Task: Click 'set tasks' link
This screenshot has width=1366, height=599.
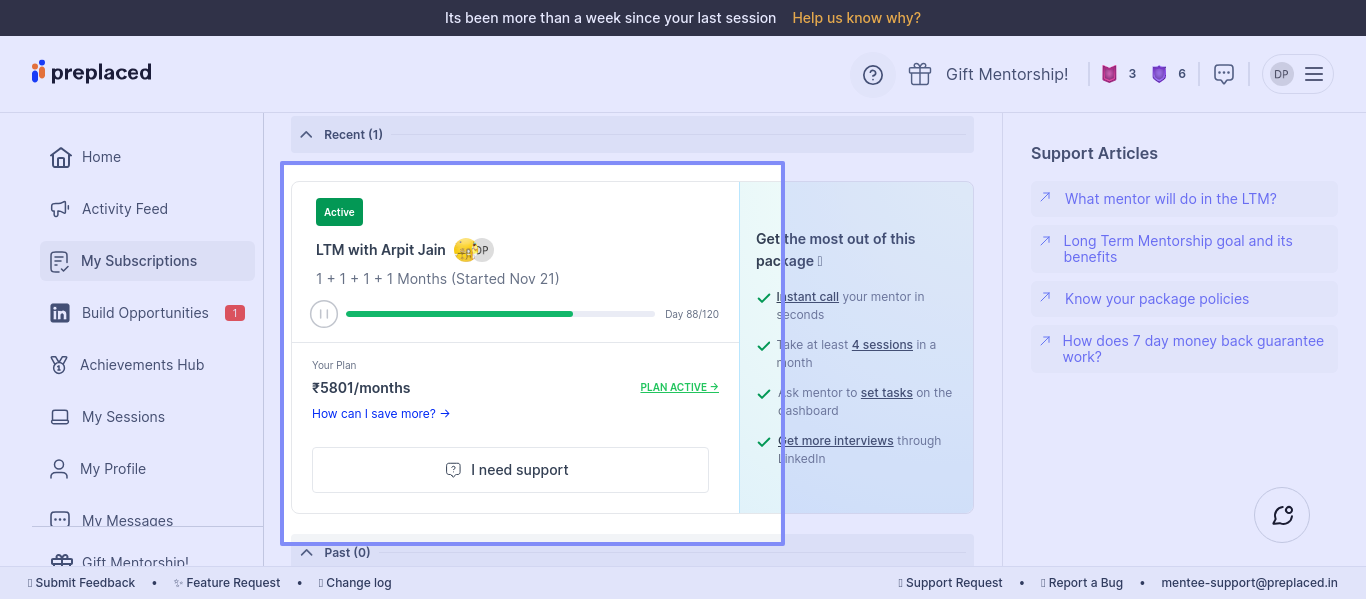Action: pyautogui.click(x=887, y=393)
